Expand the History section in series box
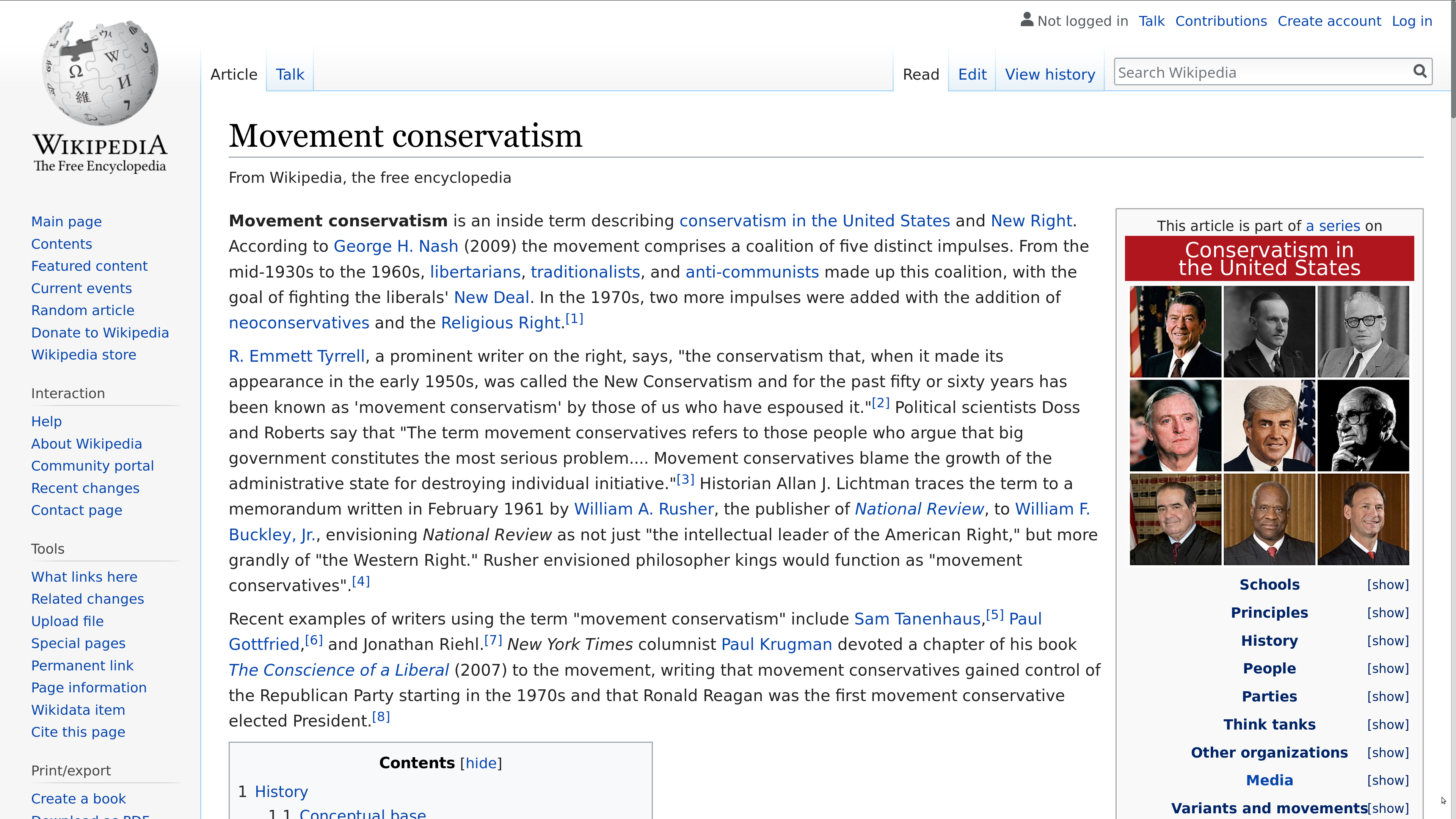This screenshot has height=819, width=1456. point(1388,641)
